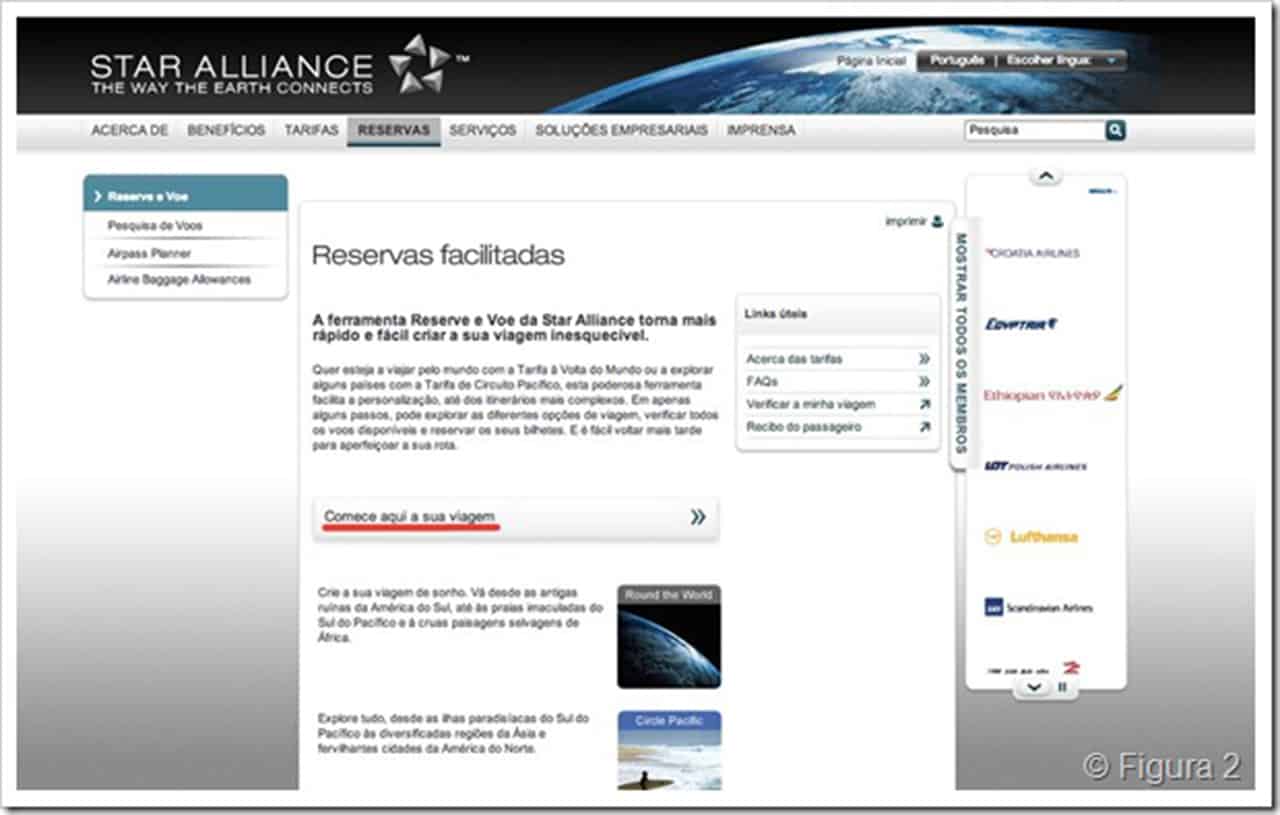This screenshot has height=815, width=1280.
Task: Open Airpass Planner in sidebar
Action: 149,254
